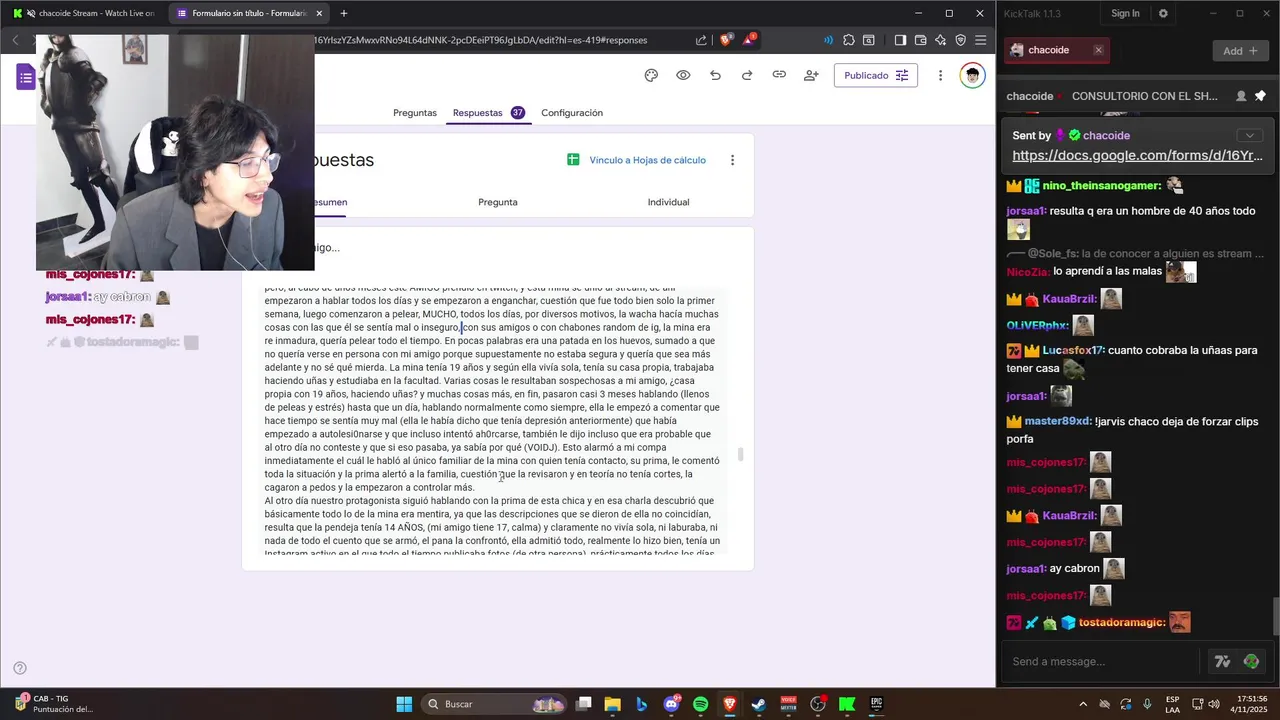Open the pinned docs.google.com forms link
The height and width of the screenshot is (720, 1280).
(x=1137, y=155)
